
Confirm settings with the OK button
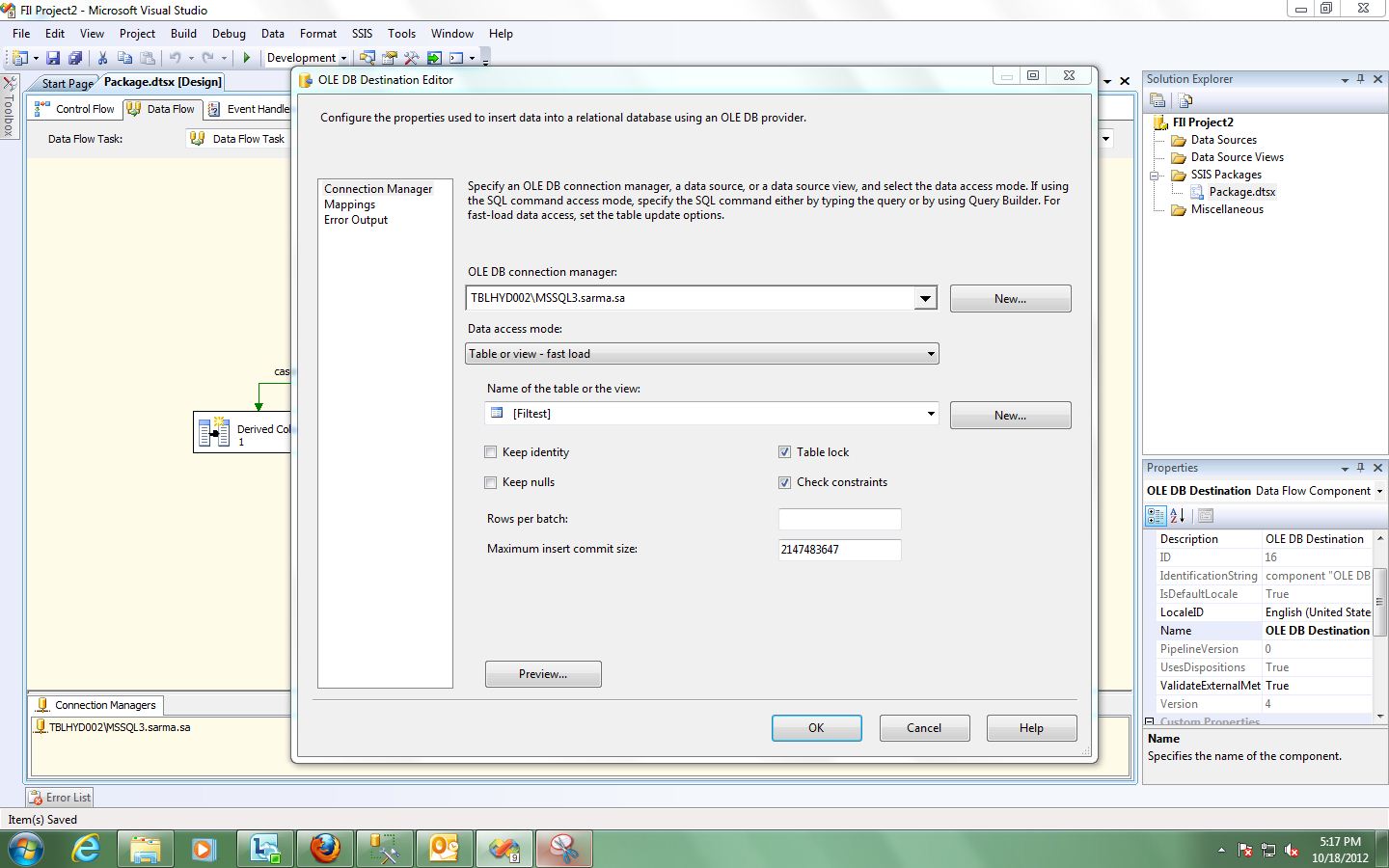816,727
